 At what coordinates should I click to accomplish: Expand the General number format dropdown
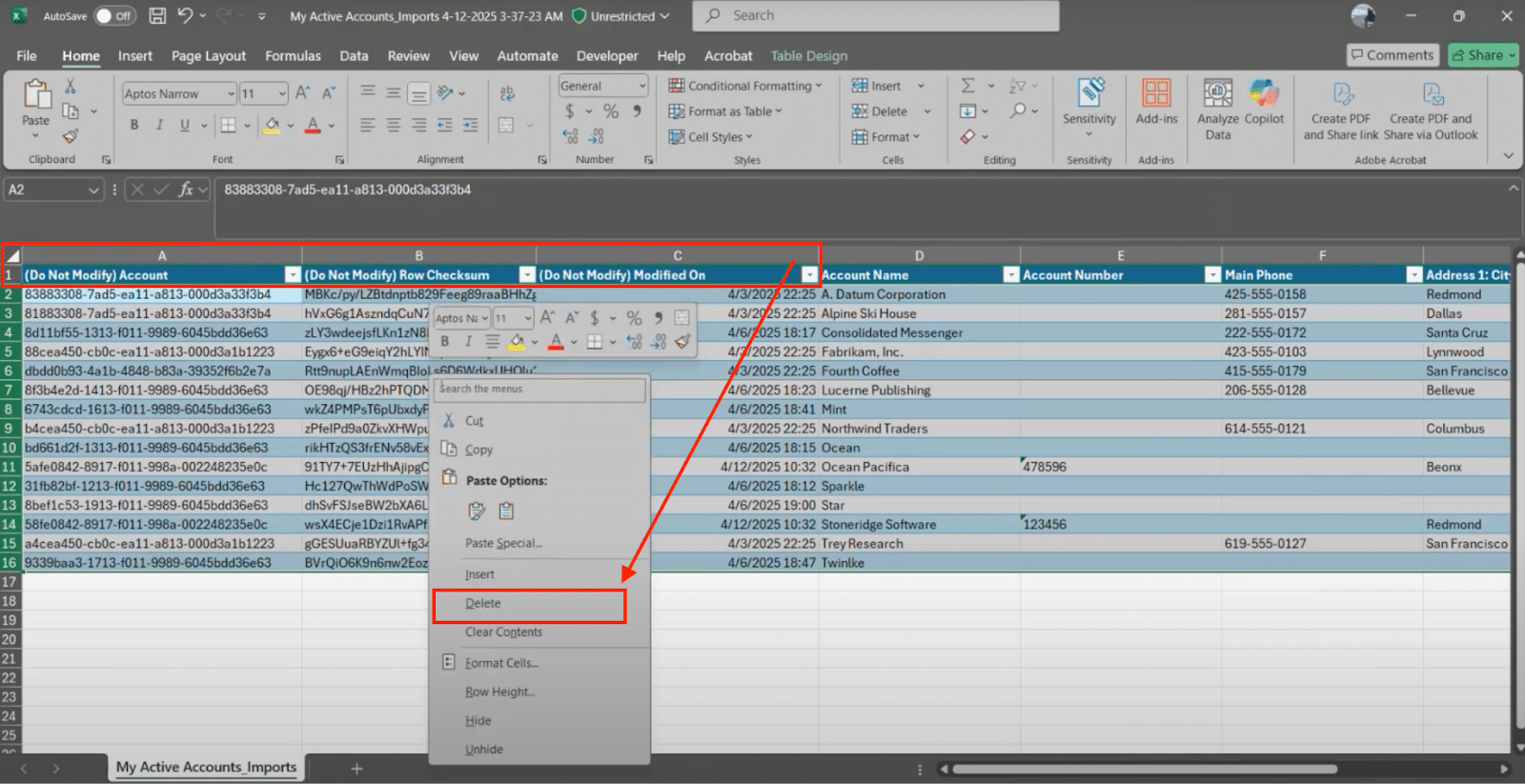[642, 86]
